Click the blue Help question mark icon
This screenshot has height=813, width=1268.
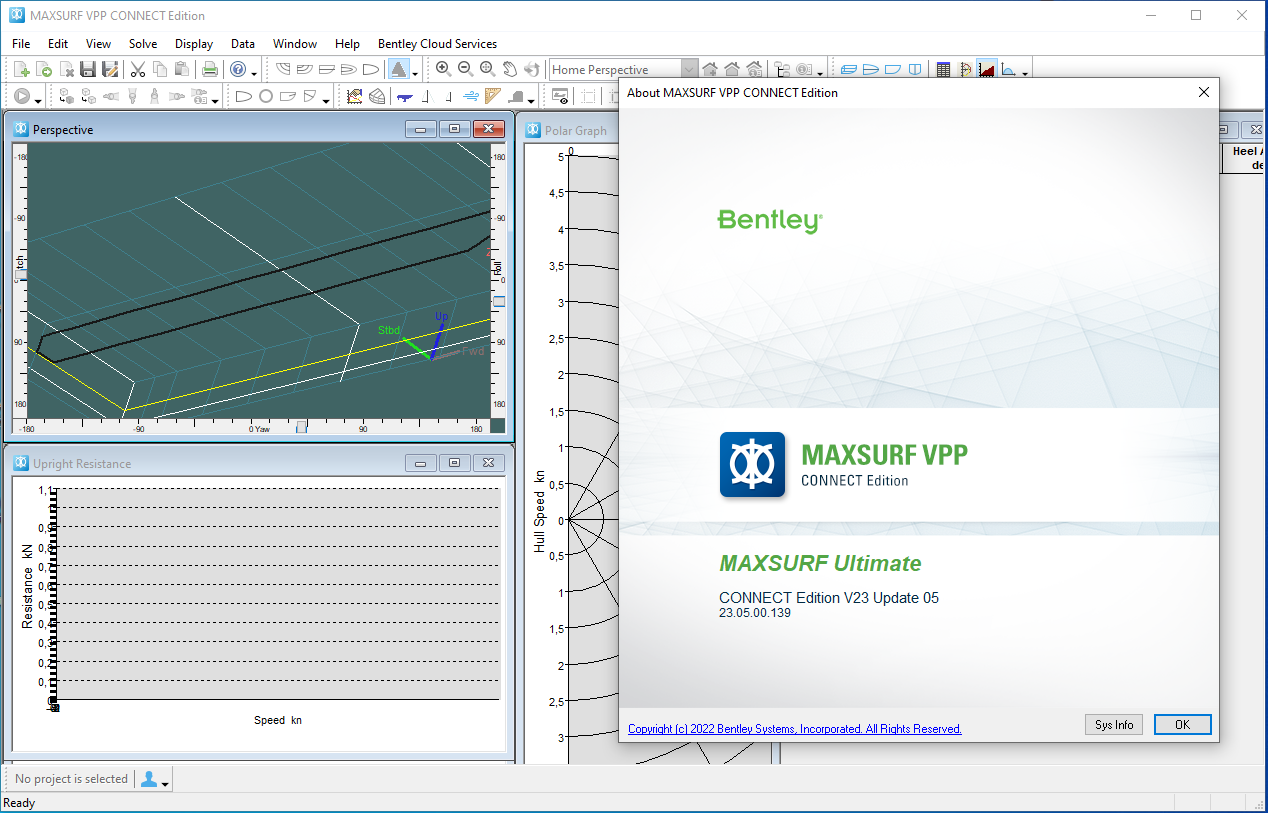238,69
